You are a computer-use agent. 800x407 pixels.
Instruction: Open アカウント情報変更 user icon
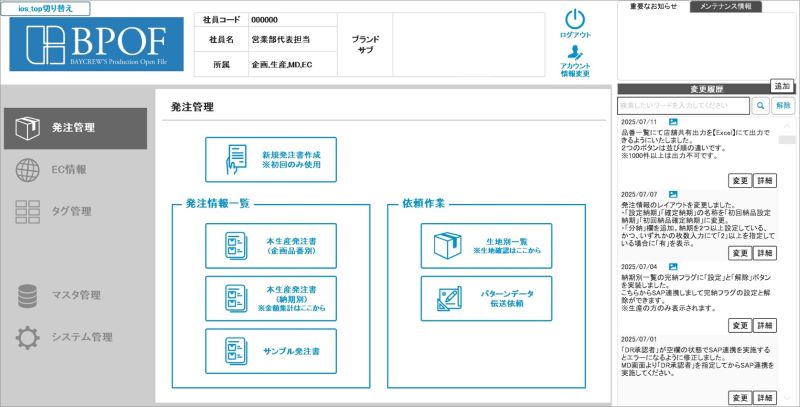click(x=575, y=53)
